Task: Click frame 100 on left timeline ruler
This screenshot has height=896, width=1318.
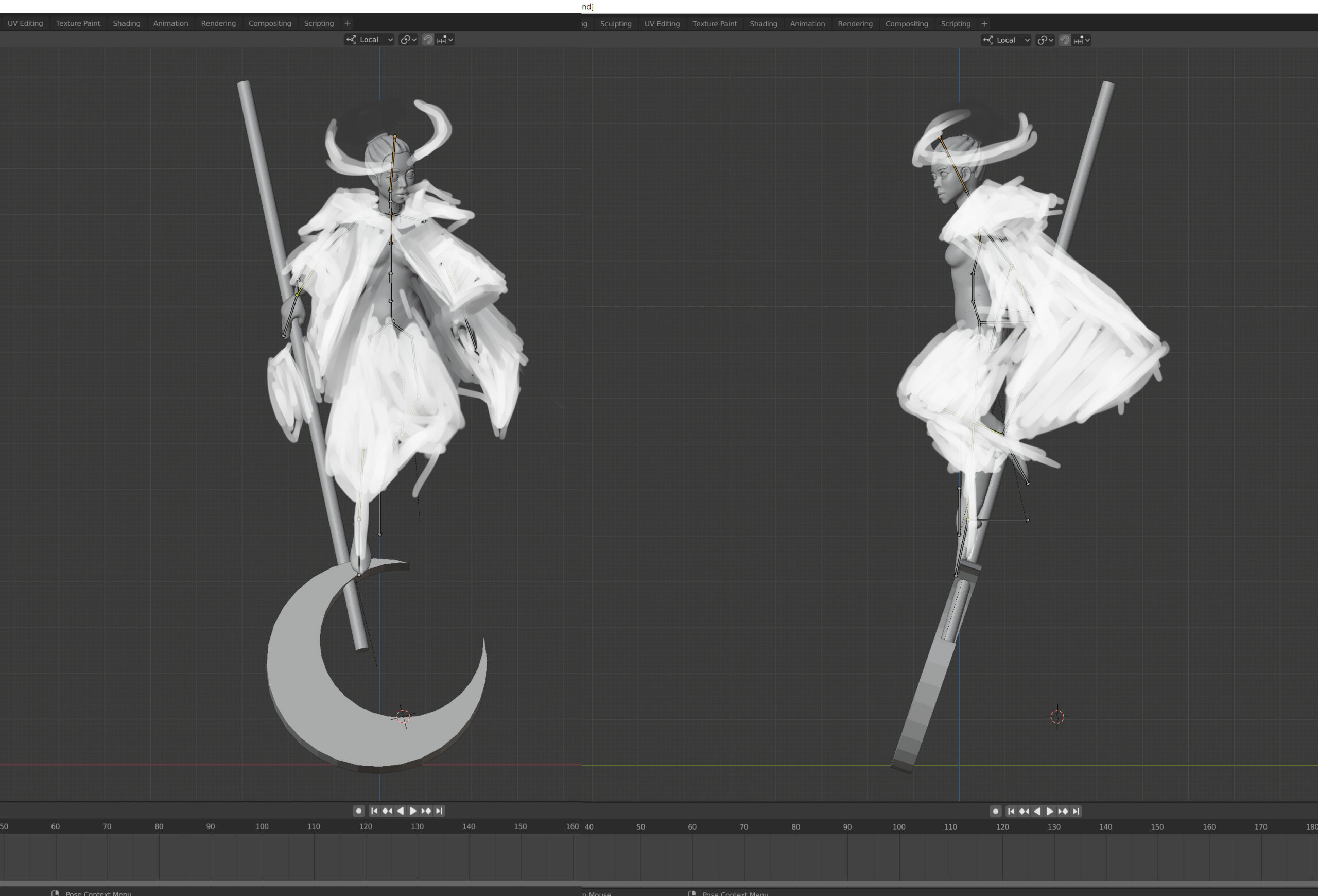Action: [x=262, y=826]
